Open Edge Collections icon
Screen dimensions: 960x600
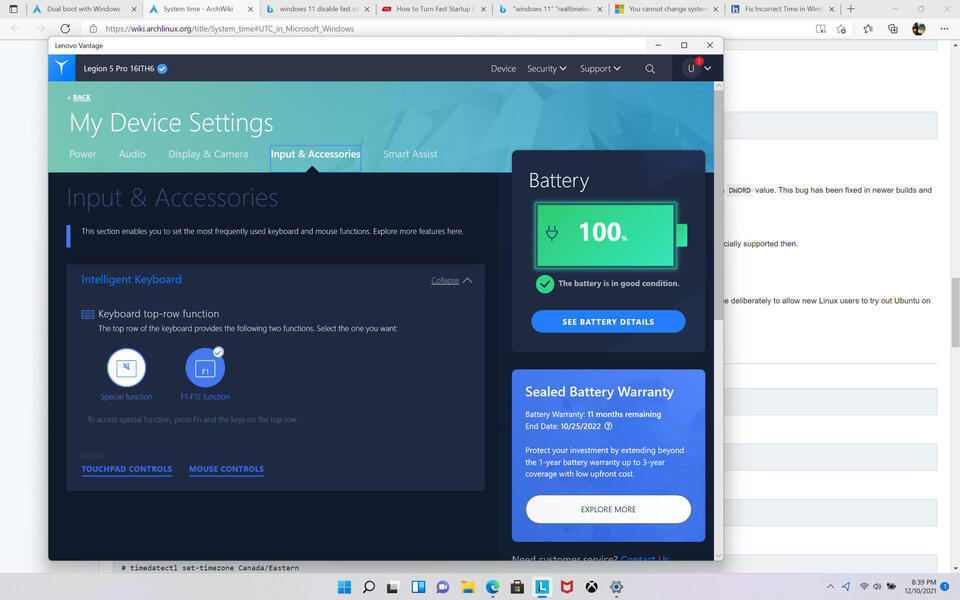[x=893, y=29]
